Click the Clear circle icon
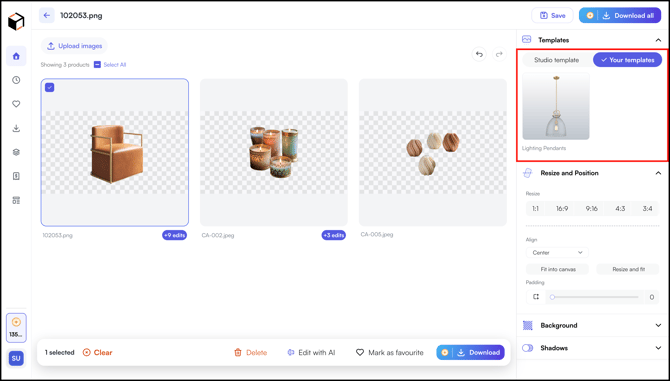670x381 pixels. [86, 352]
